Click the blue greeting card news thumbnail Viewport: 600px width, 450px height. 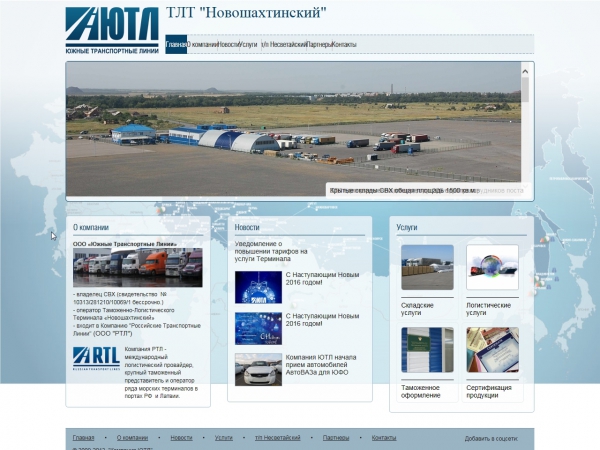click(x=258, y=329)
